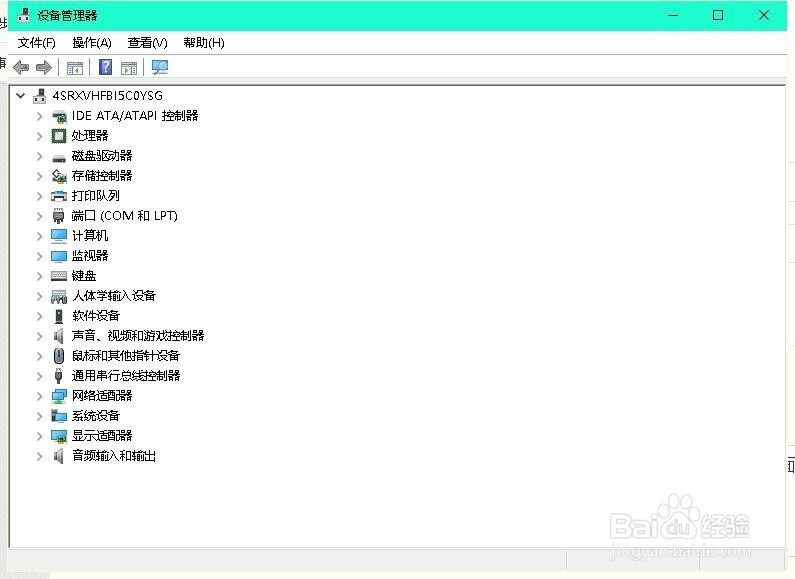Click the Forward arrow toolbar icon
The width and height of the screenshot is (795, 579).
(44, 67)
